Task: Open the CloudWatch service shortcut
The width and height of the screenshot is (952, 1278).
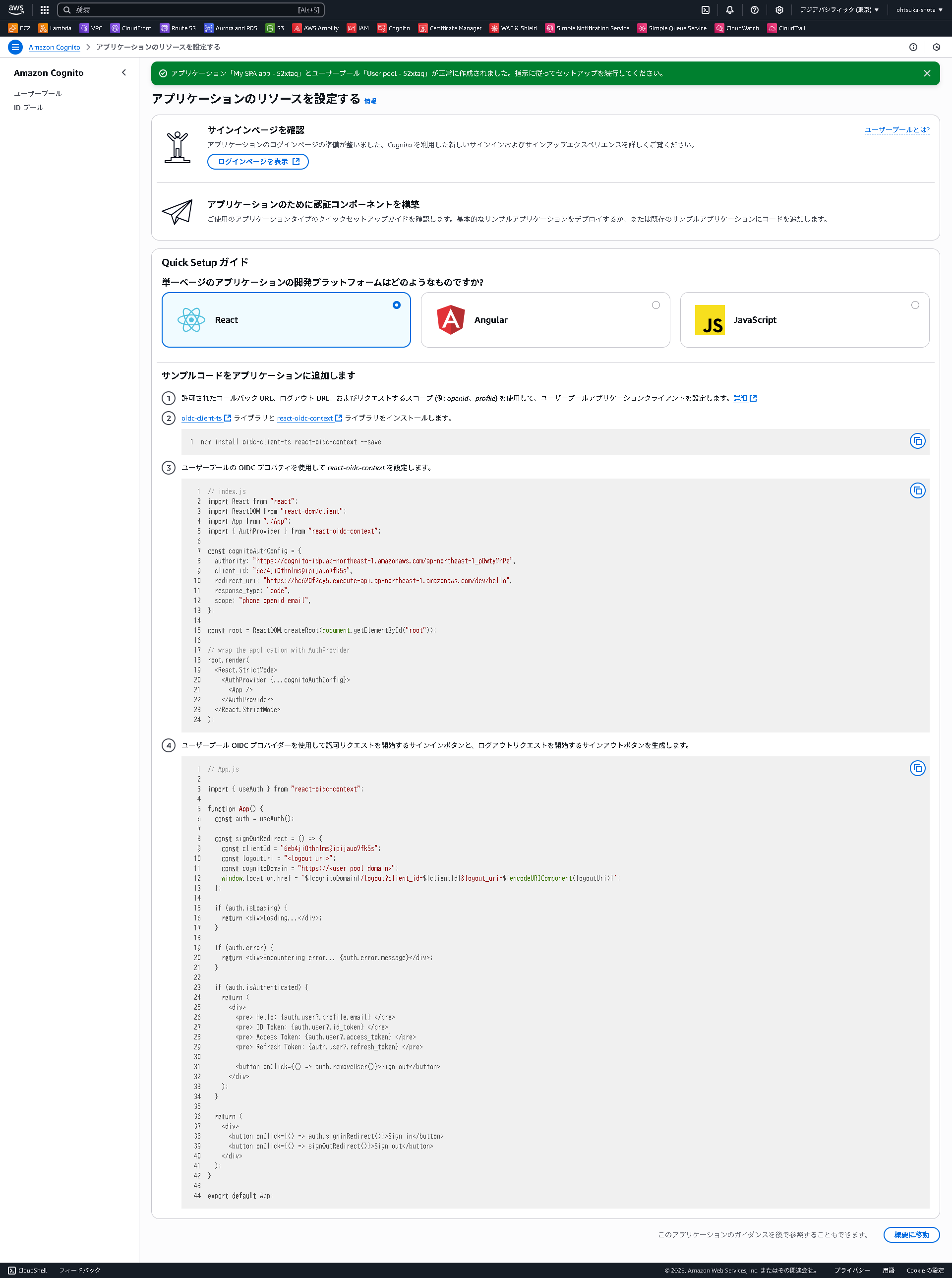Action: (x=736, y=28)
